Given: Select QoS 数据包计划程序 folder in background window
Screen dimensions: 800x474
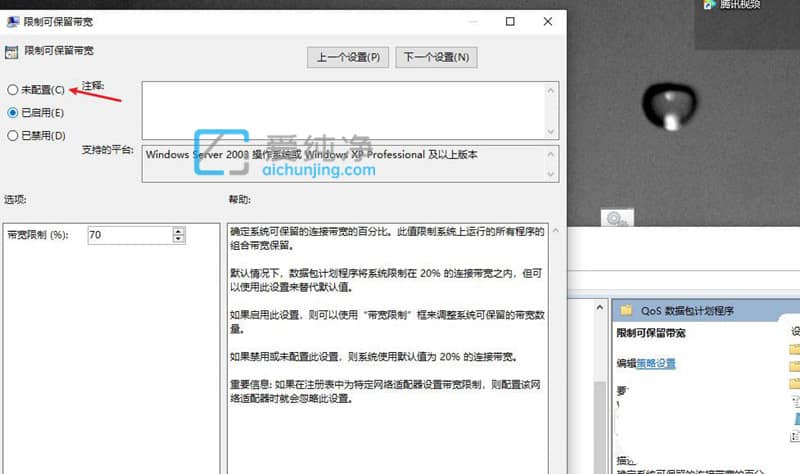Looking at the screenshot, I should pos(687,311).
